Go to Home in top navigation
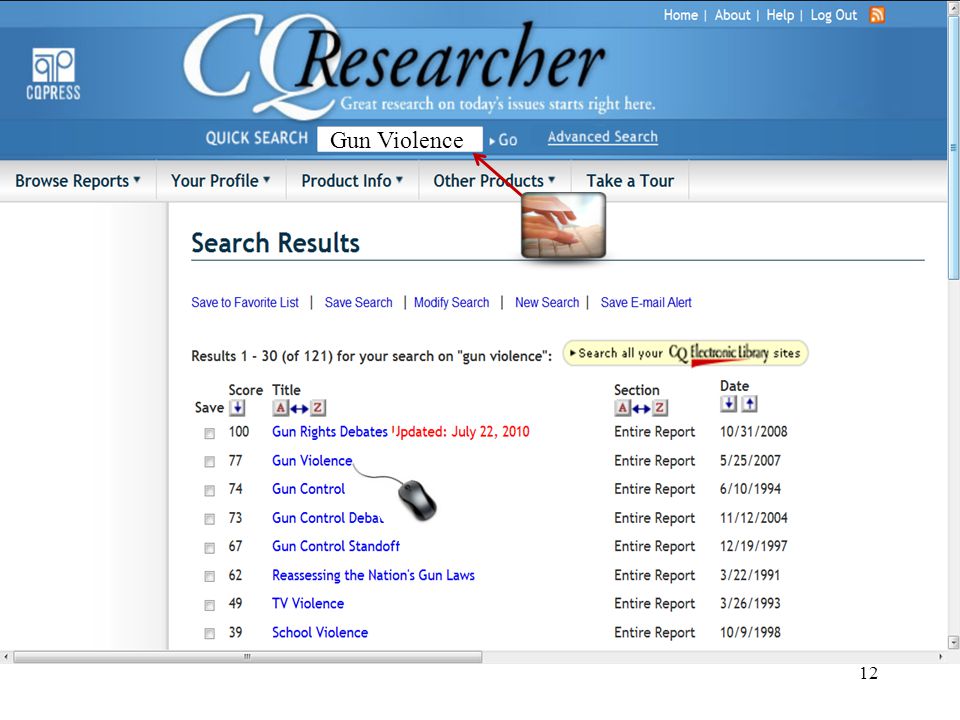This screenshot has width=960, height=720. 680,15
